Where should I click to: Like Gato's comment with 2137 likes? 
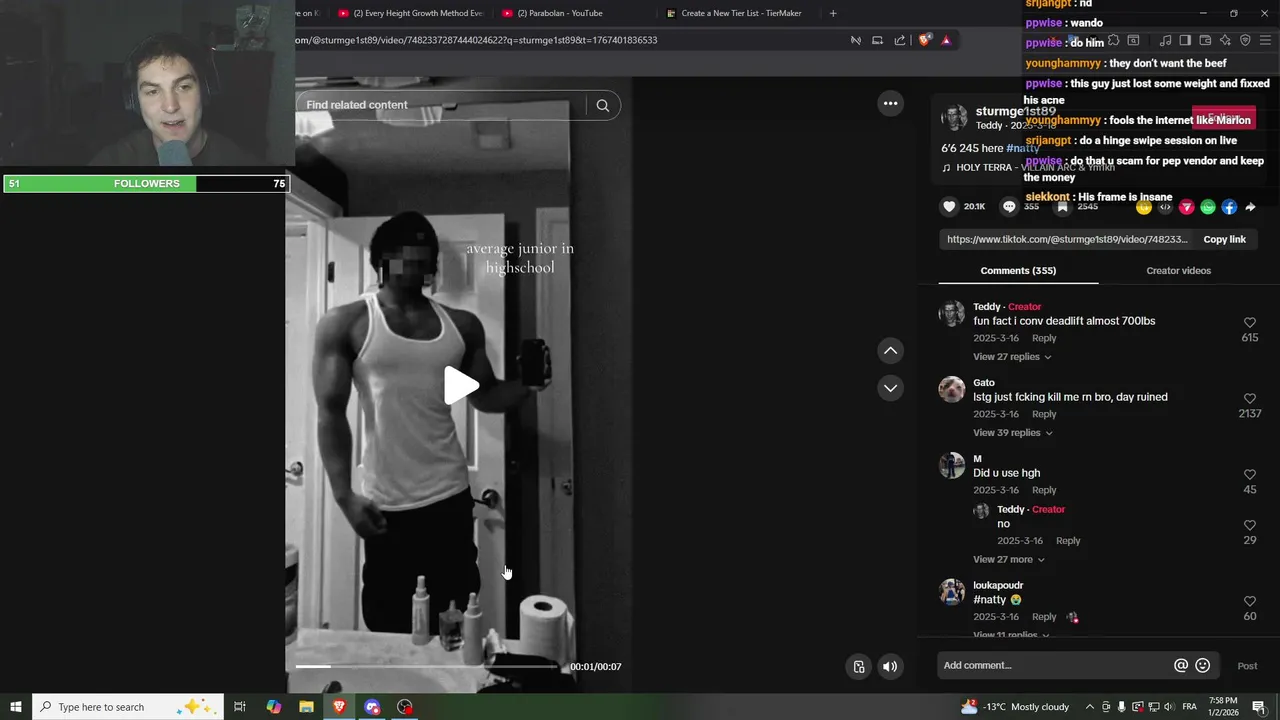point(1249,399)
